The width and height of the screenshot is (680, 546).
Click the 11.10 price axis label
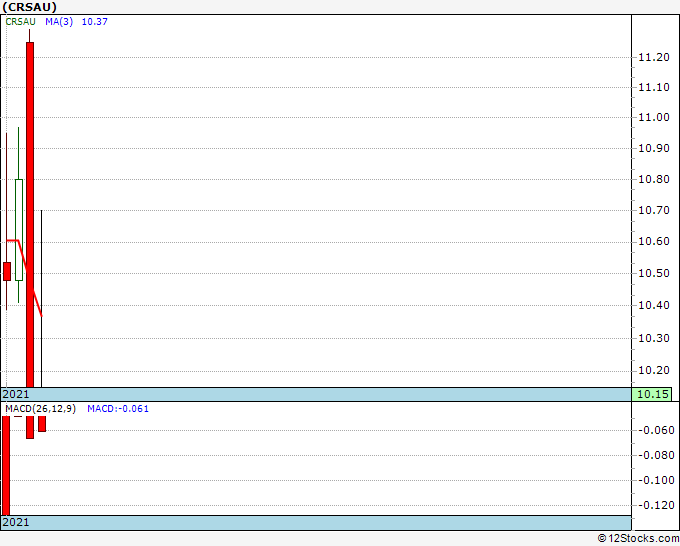point(654,87)
